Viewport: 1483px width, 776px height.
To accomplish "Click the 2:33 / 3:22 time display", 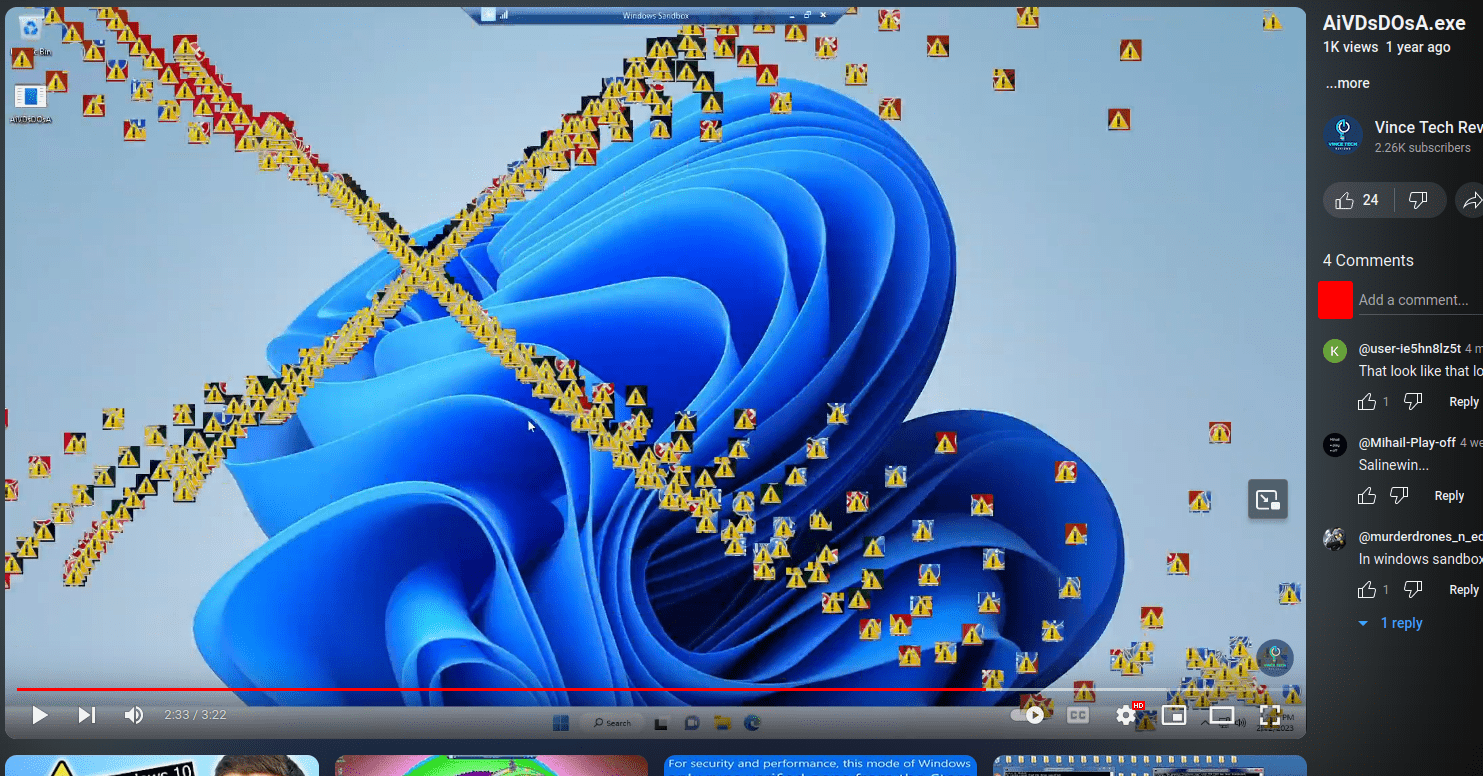I will [x=195, y=715].
